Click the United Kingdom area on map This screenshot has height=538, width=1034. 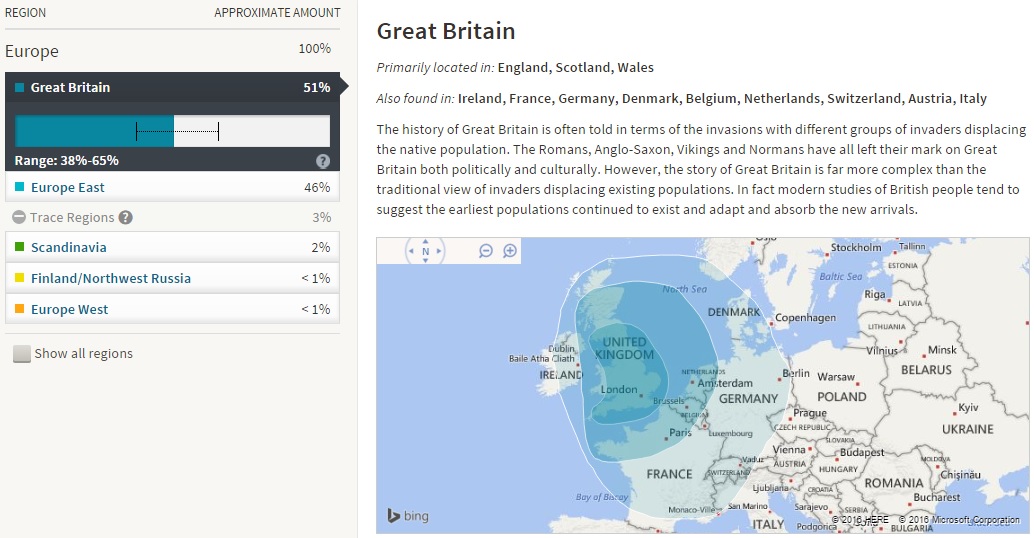pyautogui.click(x=625, y=349)
